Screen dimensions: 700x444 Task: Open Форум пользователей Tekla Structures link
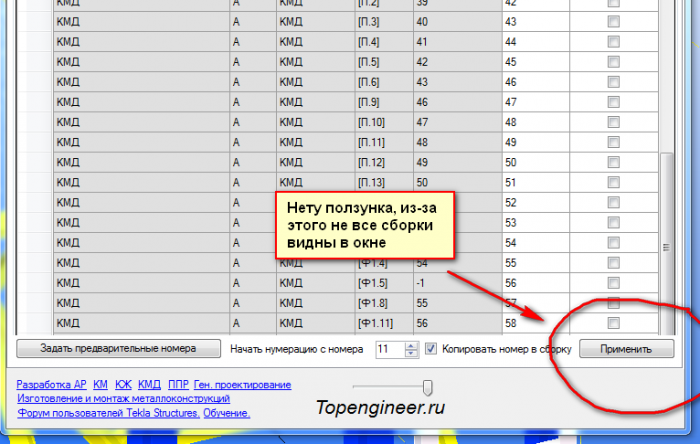coord(108,413)
